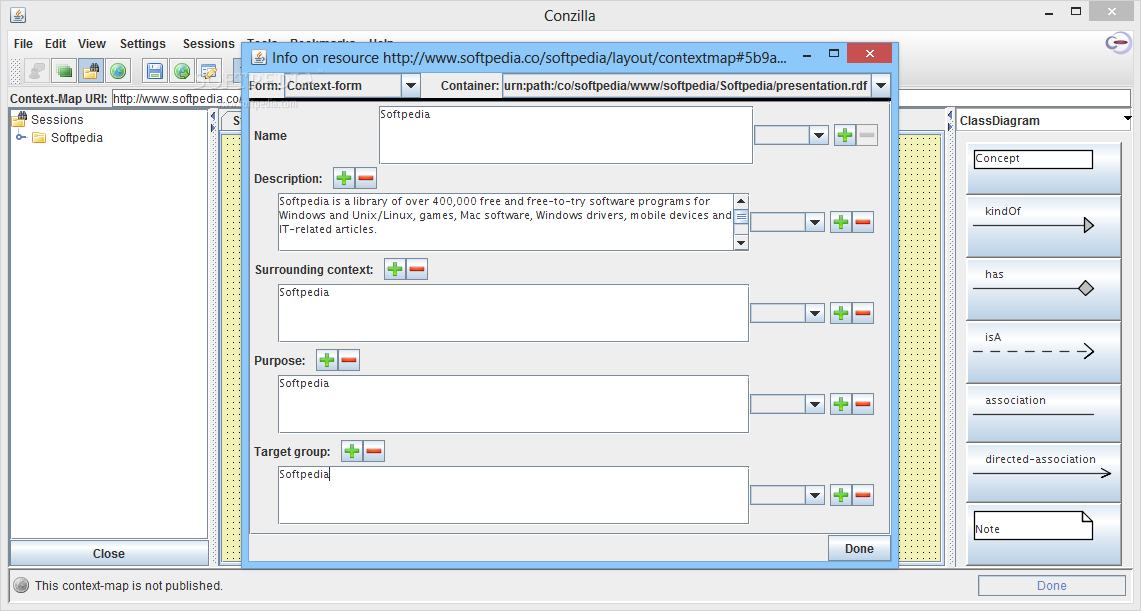Open the Form combo box showing Context-form

tap(352, 86)
